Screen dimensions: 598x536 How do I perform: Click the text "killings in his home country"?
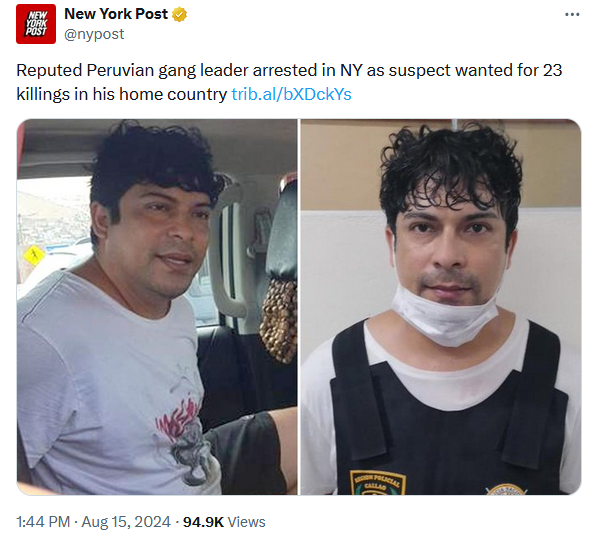[122, 94]
